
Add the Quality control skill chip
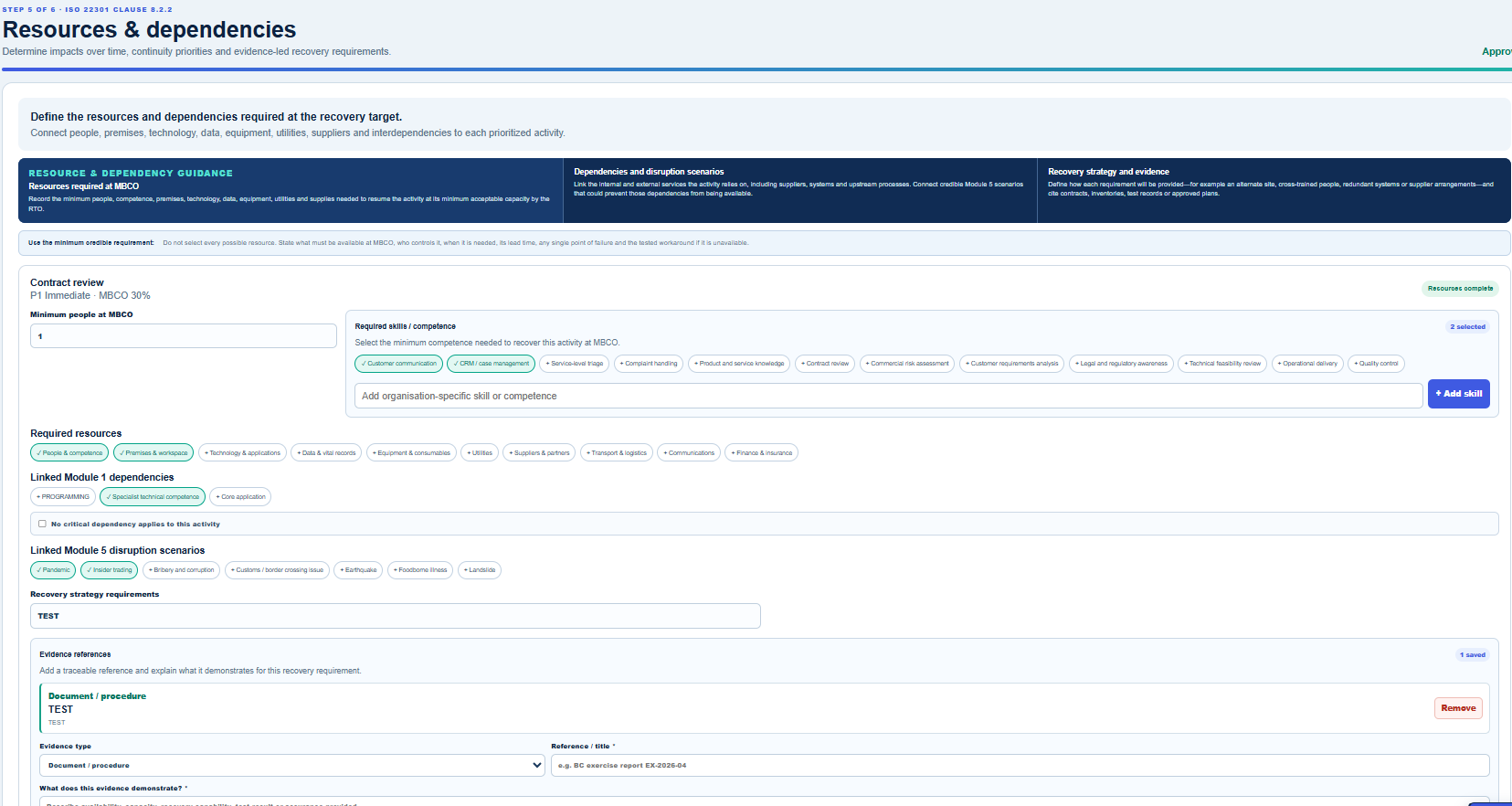(1376, 364)
